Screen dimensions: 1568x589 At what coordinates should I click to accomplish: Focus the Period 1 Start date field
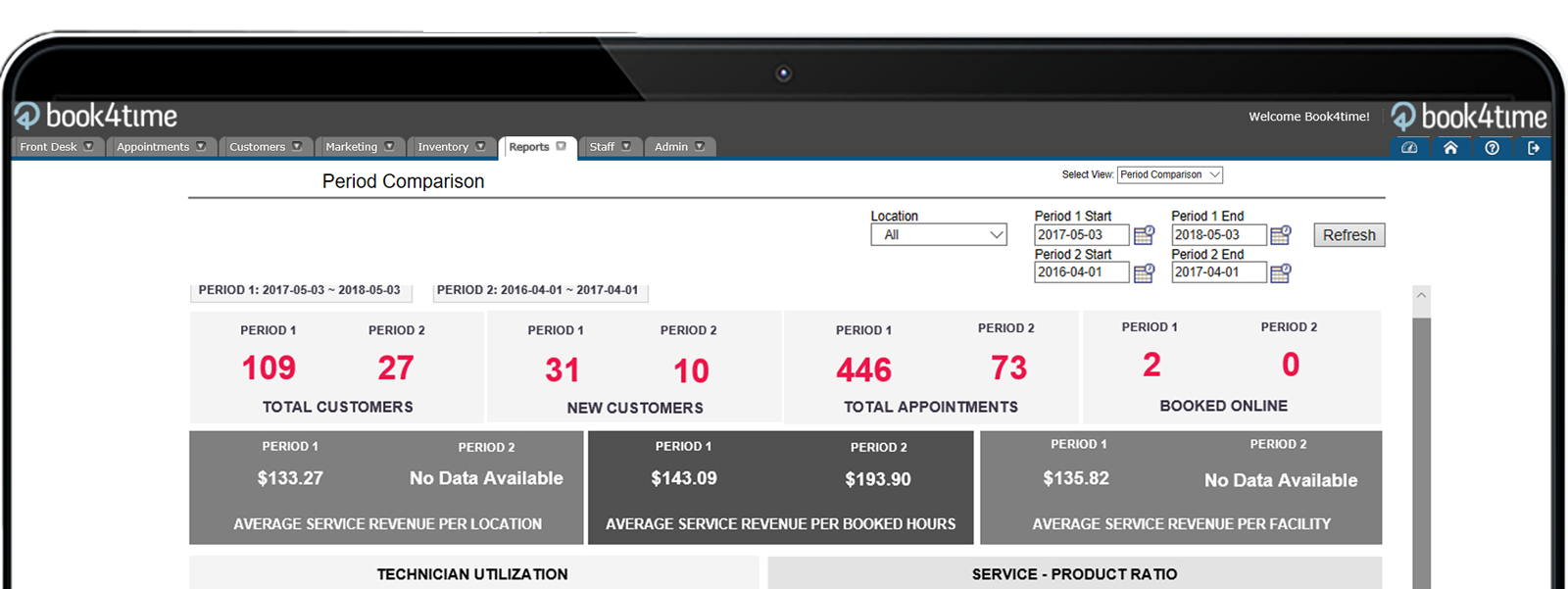tap(1082, 235)
